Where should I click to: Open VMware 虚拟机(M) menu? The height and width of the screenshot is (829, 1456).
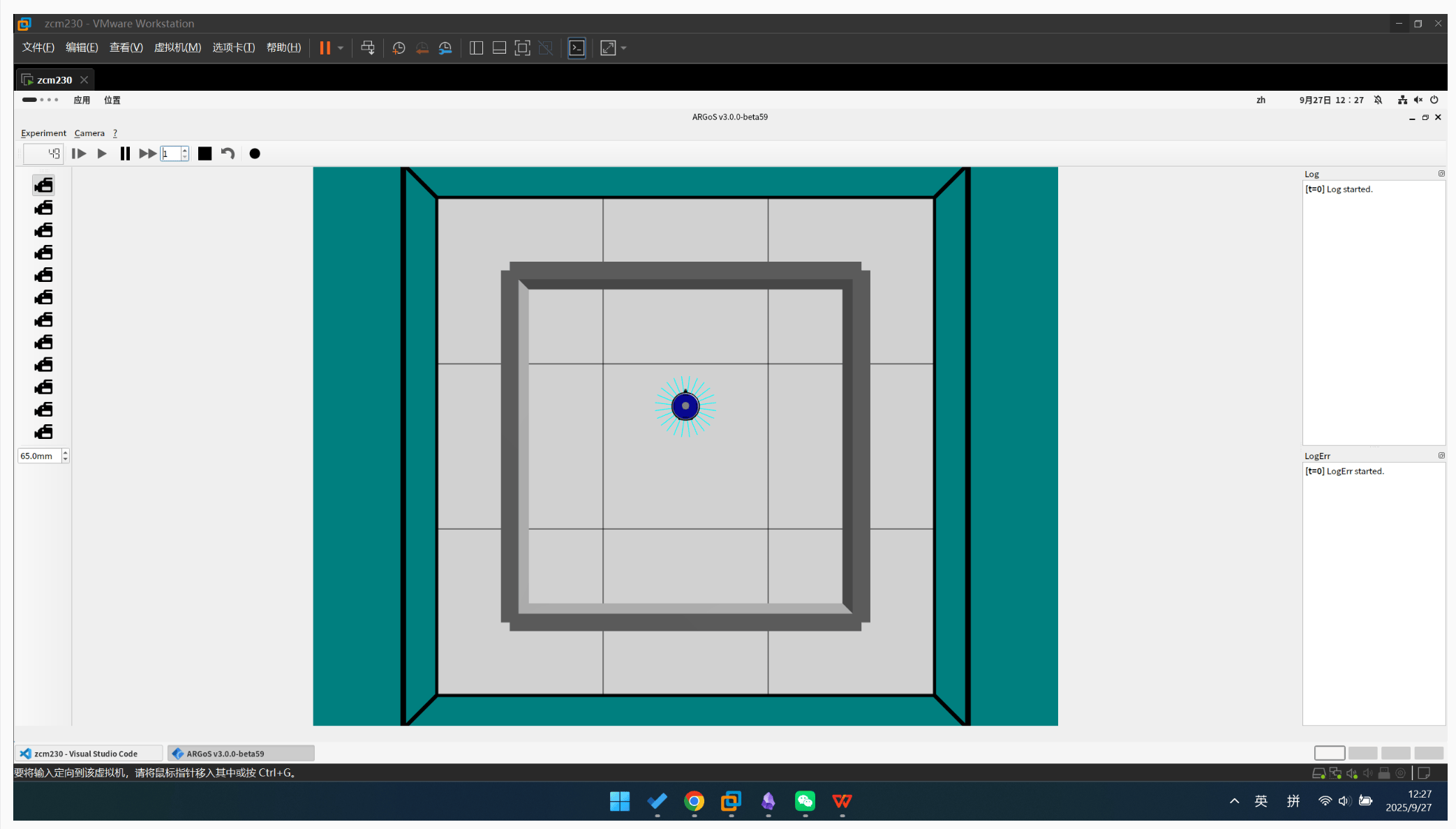click(x=177, y=47)
